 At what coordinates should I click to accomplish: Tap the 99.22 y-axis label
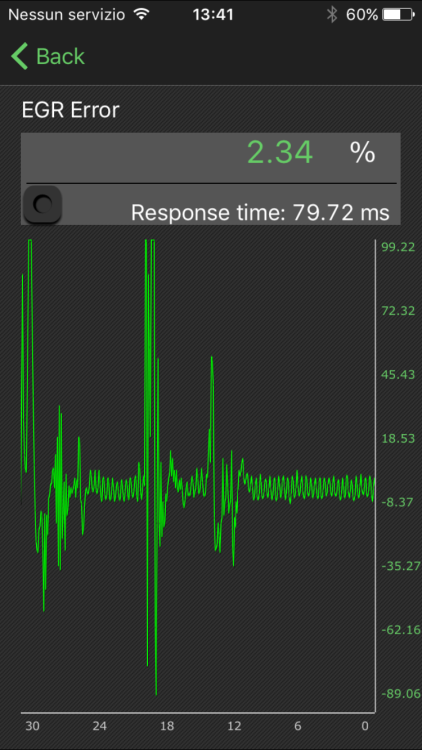click(x=398, y=247)
